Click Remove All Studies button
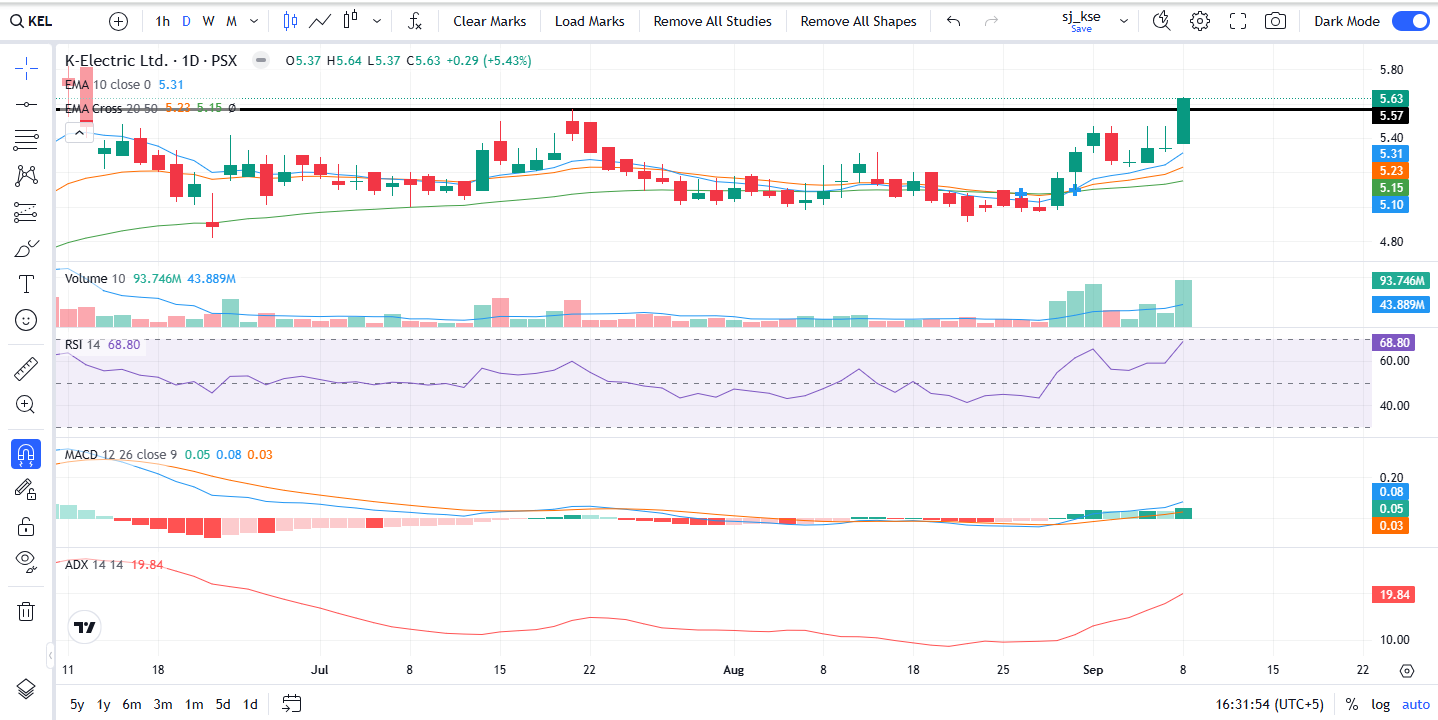Screen dimensions: 1438x720 712,21
